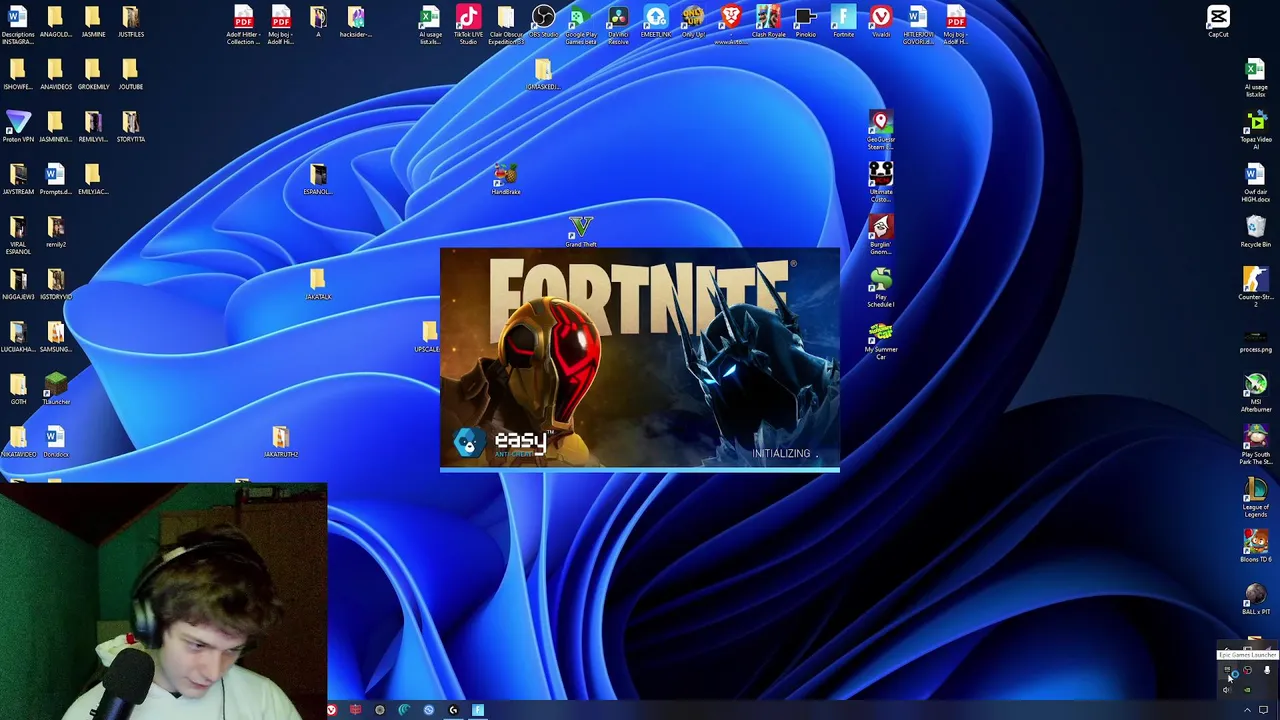Open the Prompts Word document
1280x720 pixels.
pos(56,179)
